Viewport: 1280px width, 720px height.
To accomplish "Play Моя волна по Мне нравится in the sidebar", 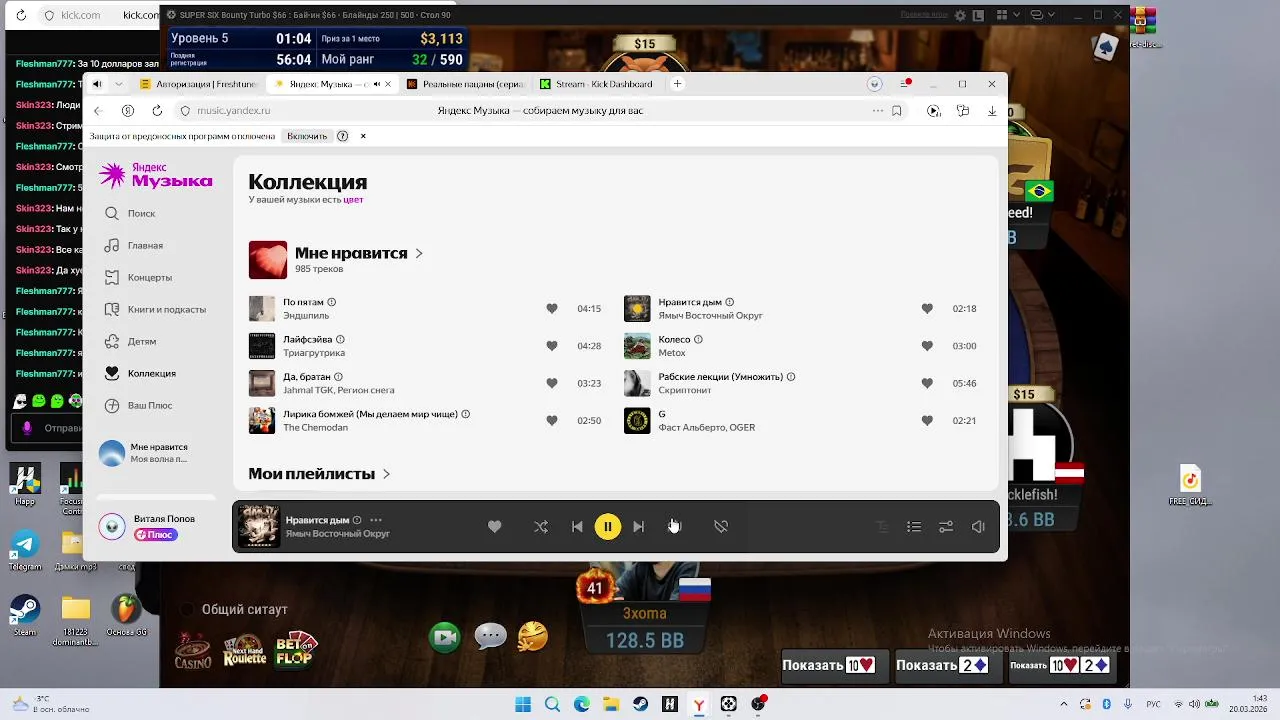I will [x=112, y=453].
